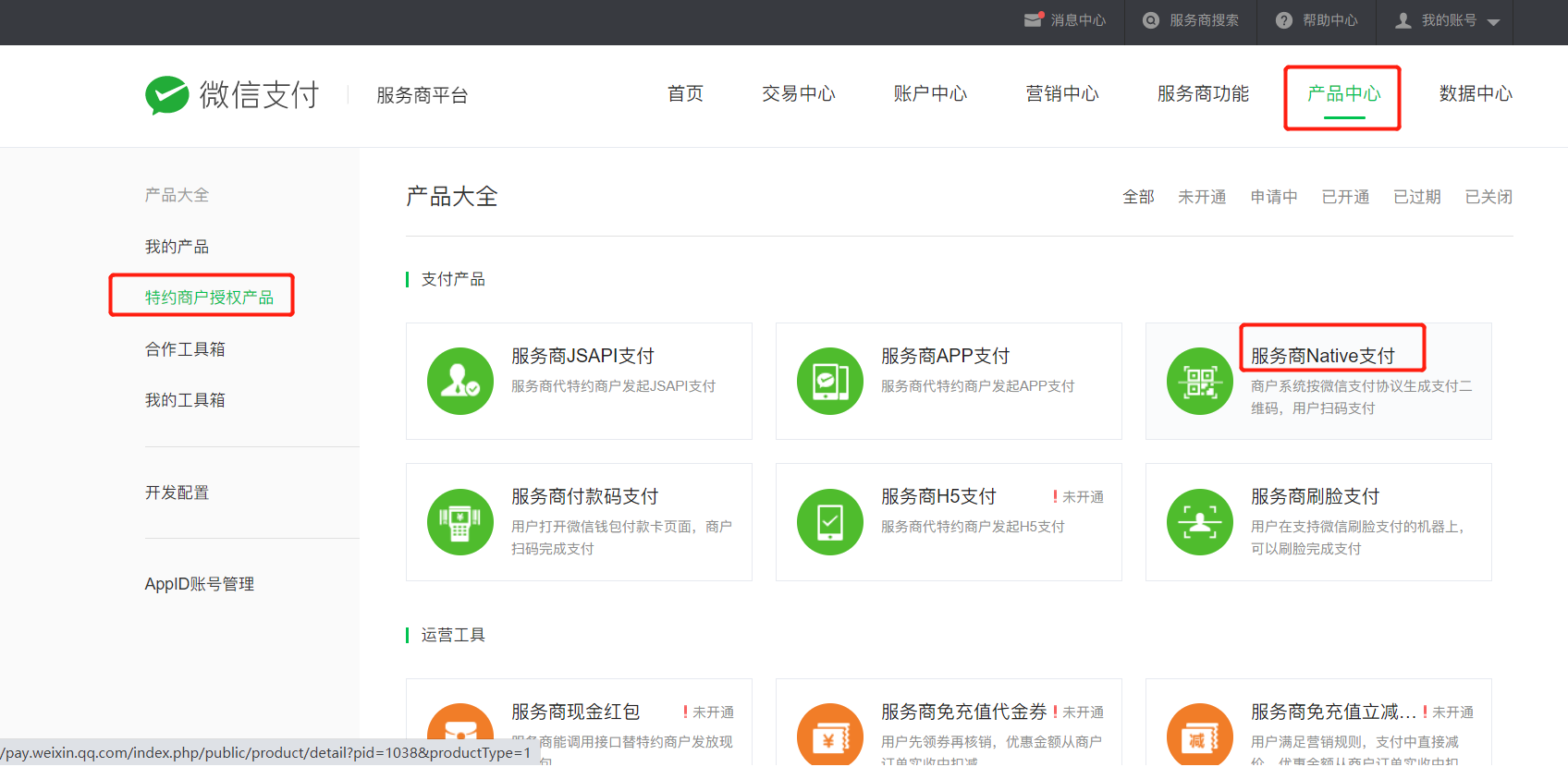Open 账户中心 navigation tab
Image resolution: width=1568 pixels, height=767 pixels.
pyautogui.click(x=930, y=93)
